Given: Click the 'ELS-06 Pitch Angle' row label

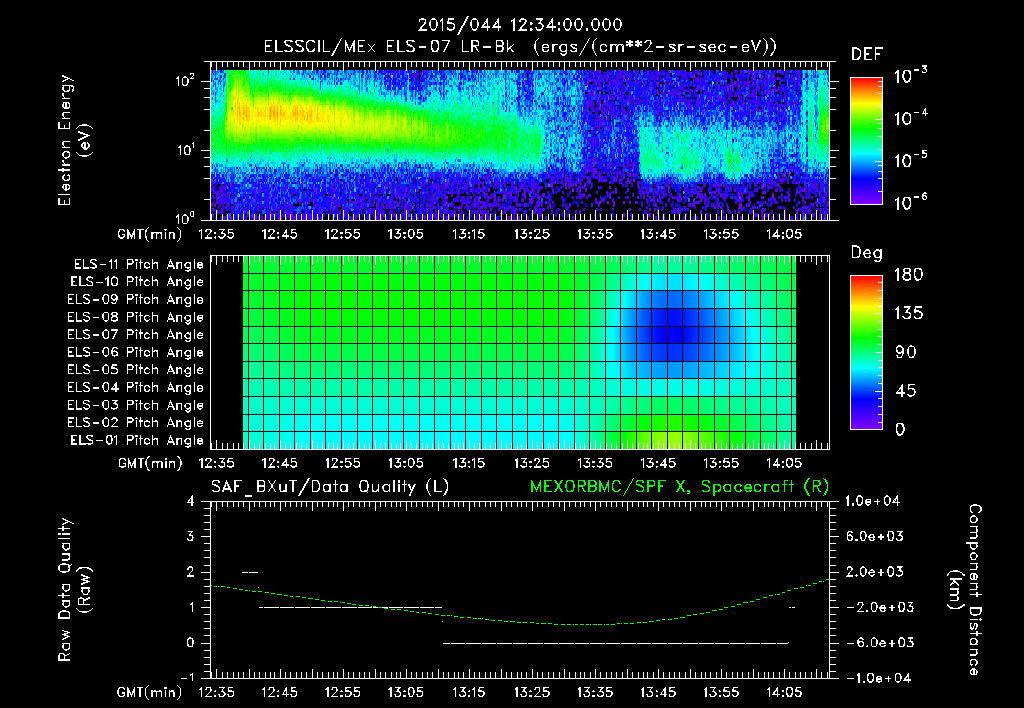Looking at the screenshot, I should [136, 353].
